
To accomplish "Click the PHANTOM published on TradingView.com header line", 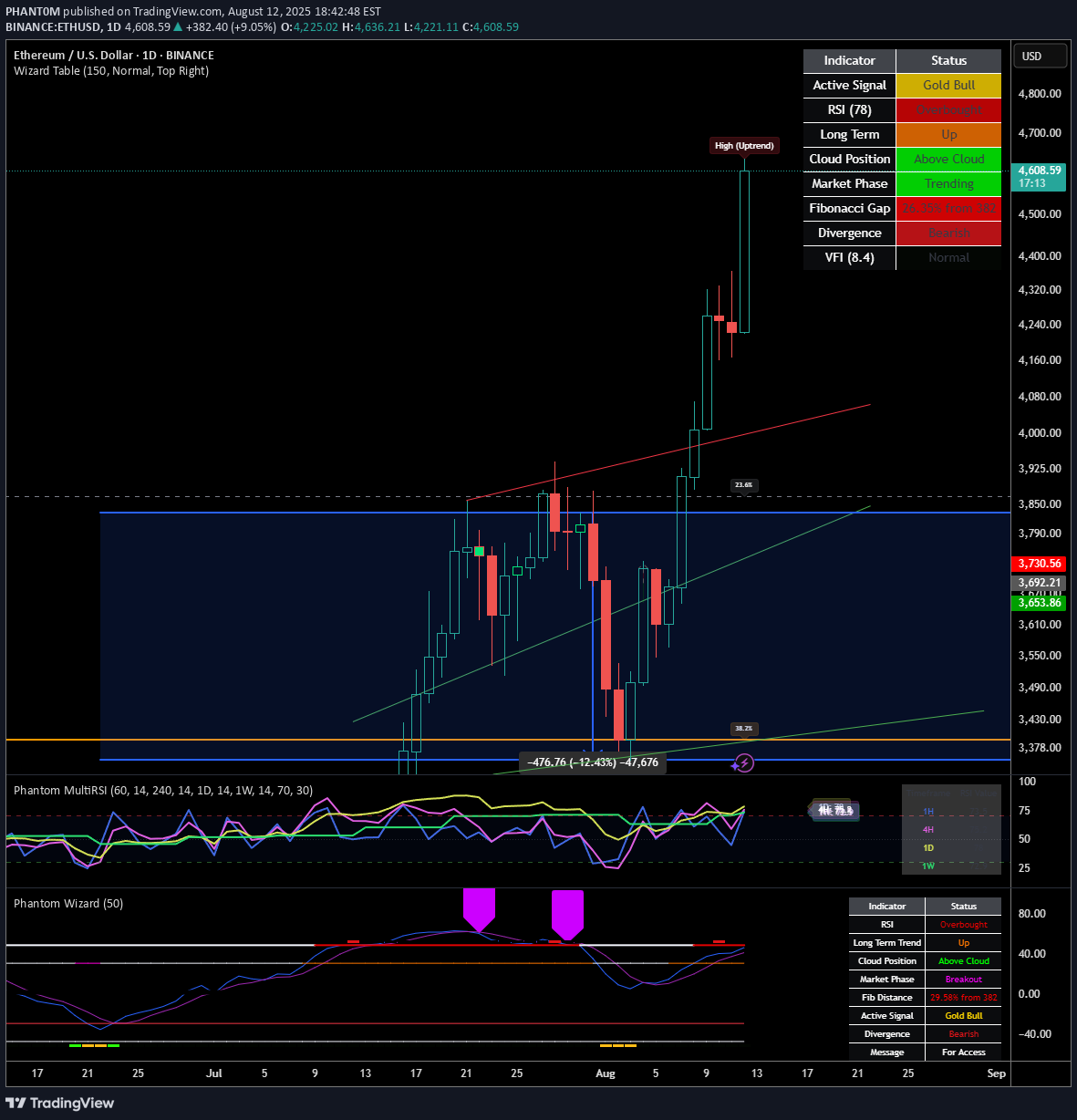I will pos(193,11).
